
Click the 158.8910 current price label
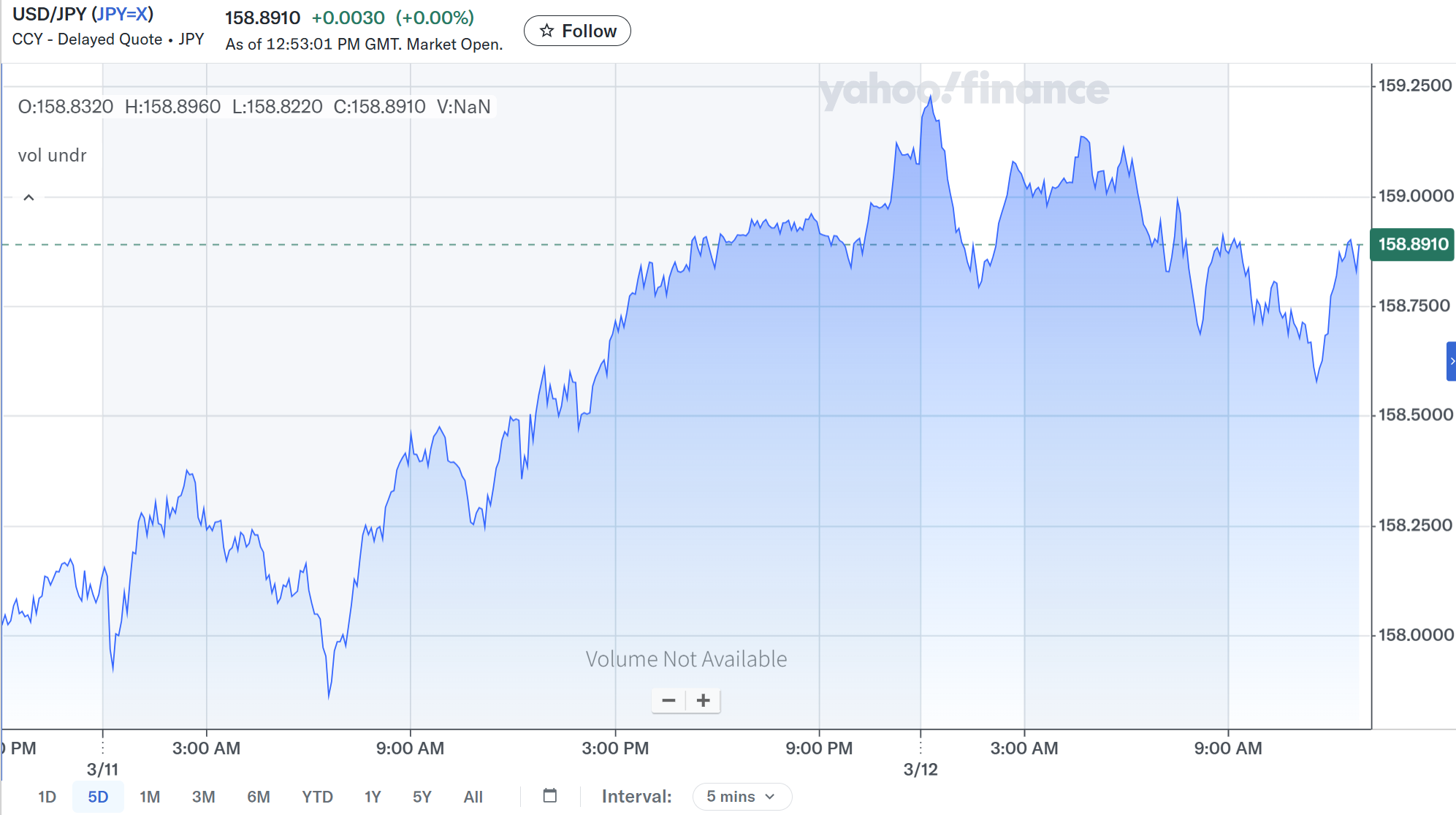pos(1412,244)
